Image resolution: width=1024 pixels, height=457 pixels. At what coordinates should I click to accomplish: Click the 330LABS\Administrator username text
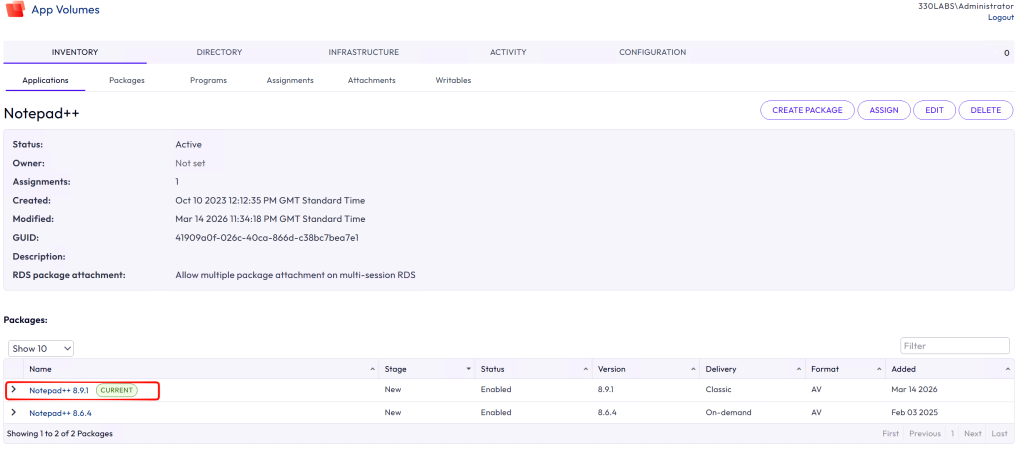[x=966, y=6]
